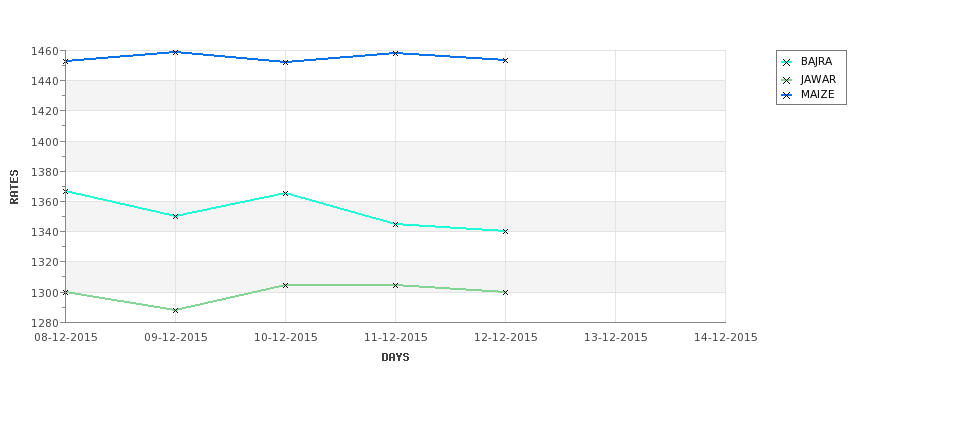
Task: Select BAJRA data point on 10-12-2015
Action: tap(285, 193)
